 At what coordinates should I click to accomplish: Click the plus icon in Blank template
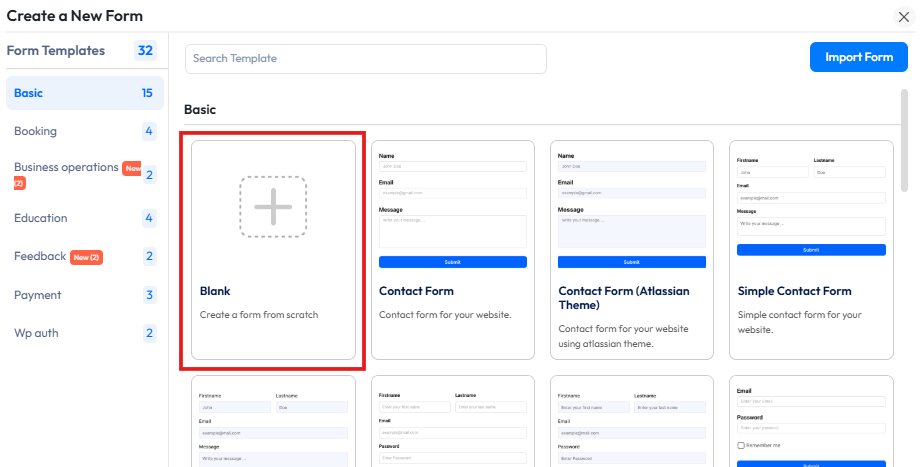pos(272,207)
